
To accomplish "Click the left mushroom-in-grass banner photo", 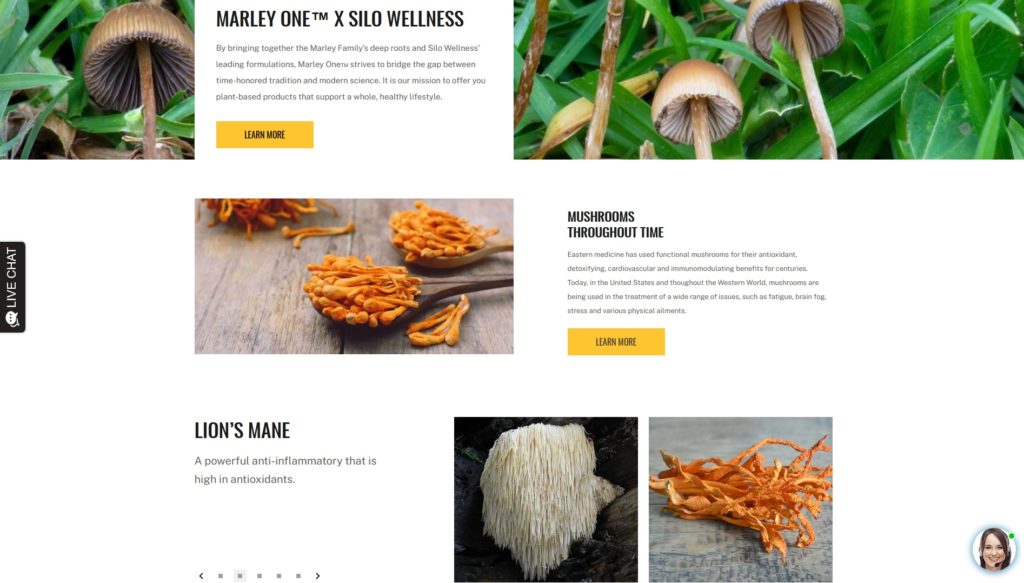I will tap(97, 80).
